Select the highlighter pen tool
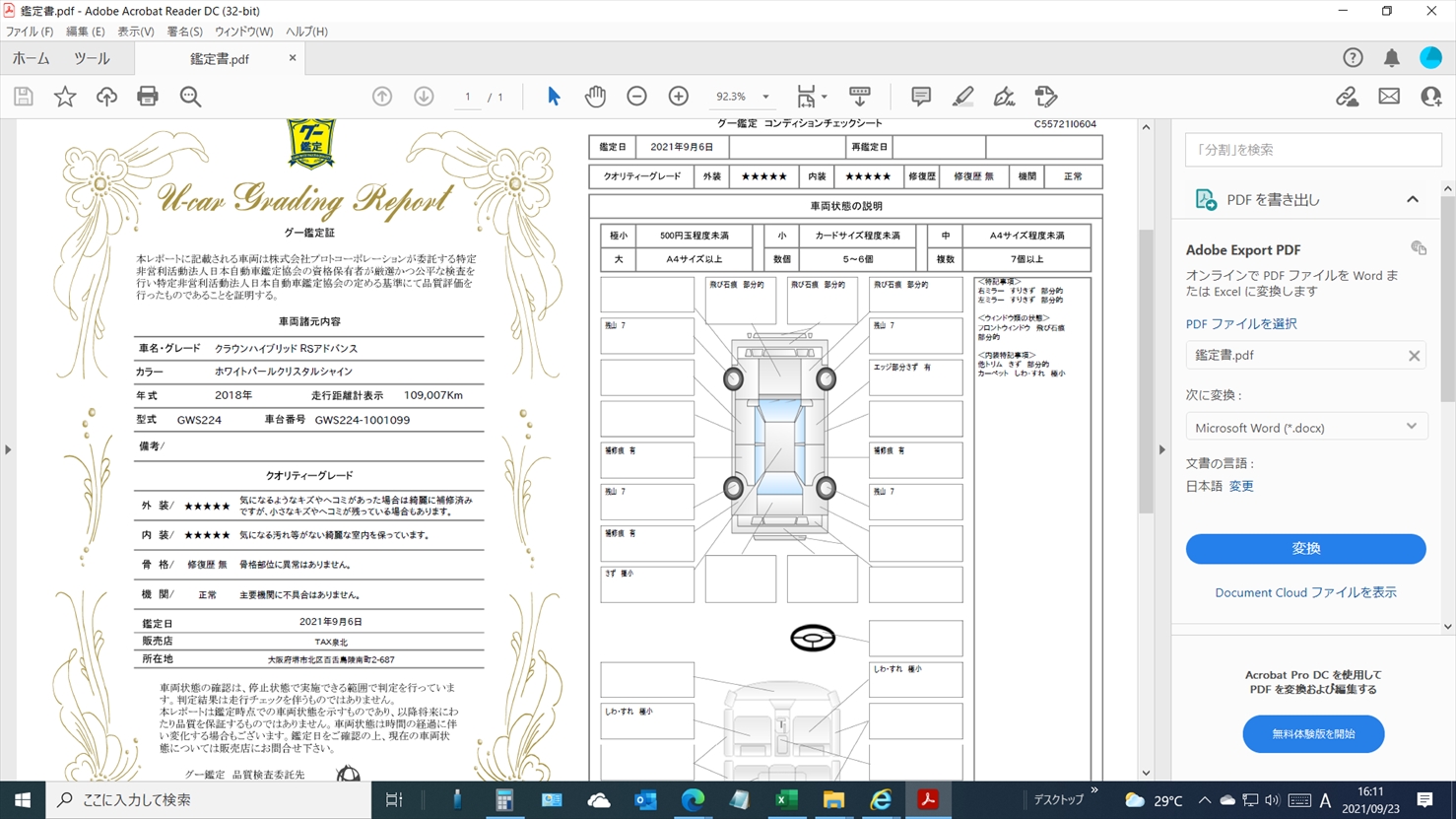 (x=962, y=97)
